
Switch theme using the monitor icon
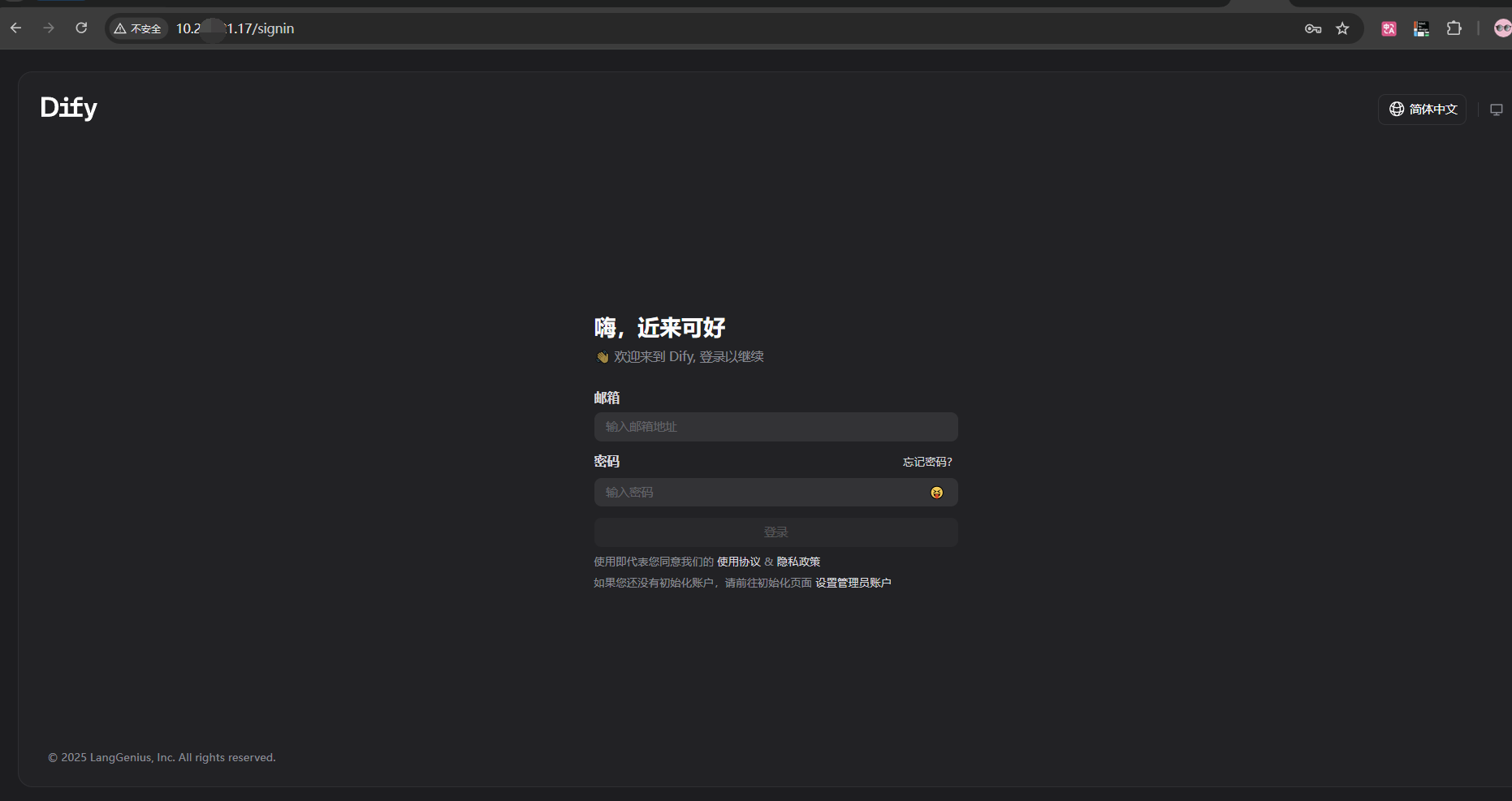(1497, 110)
